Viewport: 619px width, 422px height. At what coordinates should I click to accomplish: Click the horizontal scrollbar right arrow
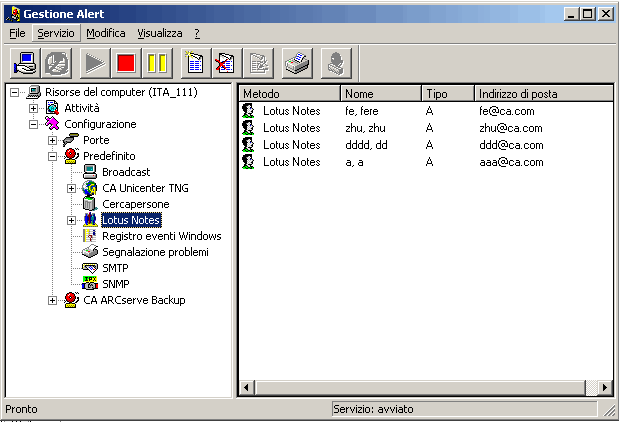(x=604, y=387)
